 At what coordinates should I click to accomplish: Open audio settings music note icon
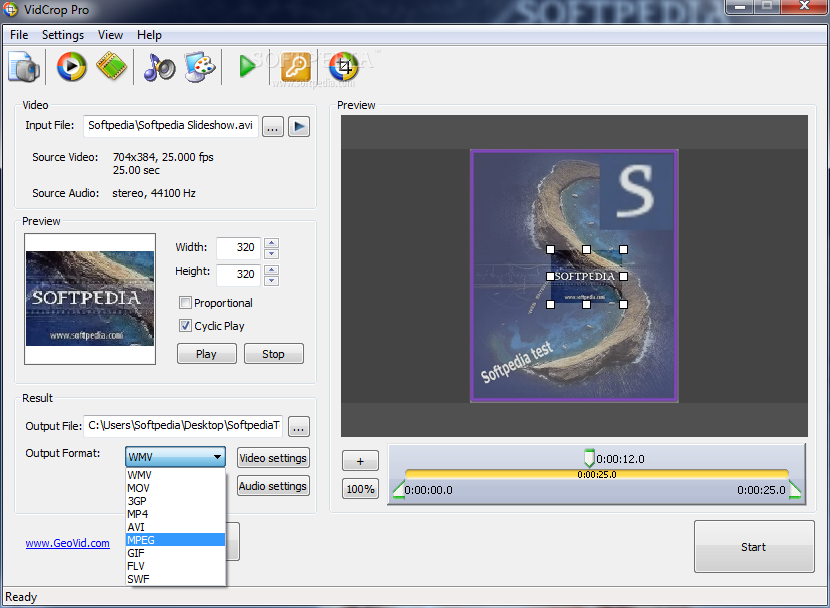pyautogui.click(x=159, y=67)
